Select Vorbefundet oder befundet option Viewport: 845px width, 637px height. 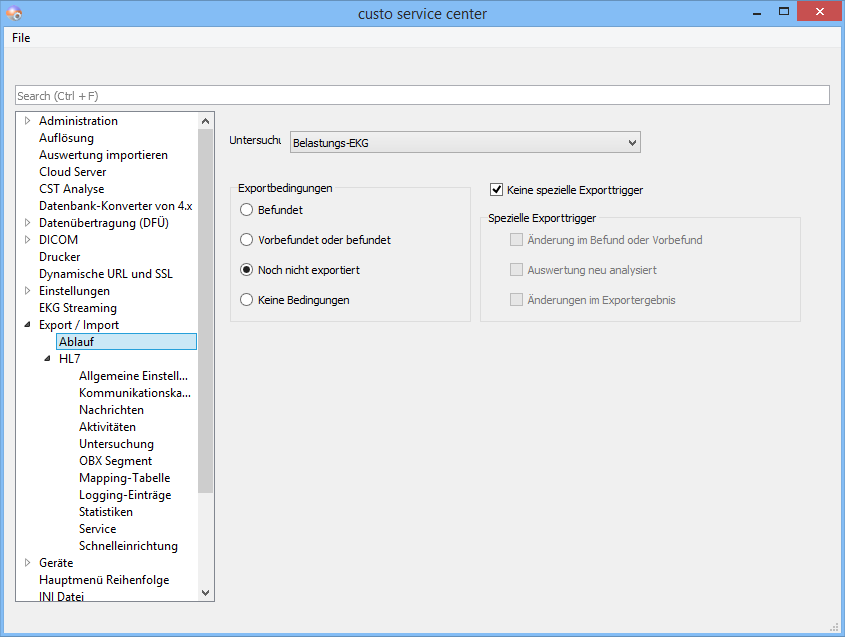[x=247, y=240]
